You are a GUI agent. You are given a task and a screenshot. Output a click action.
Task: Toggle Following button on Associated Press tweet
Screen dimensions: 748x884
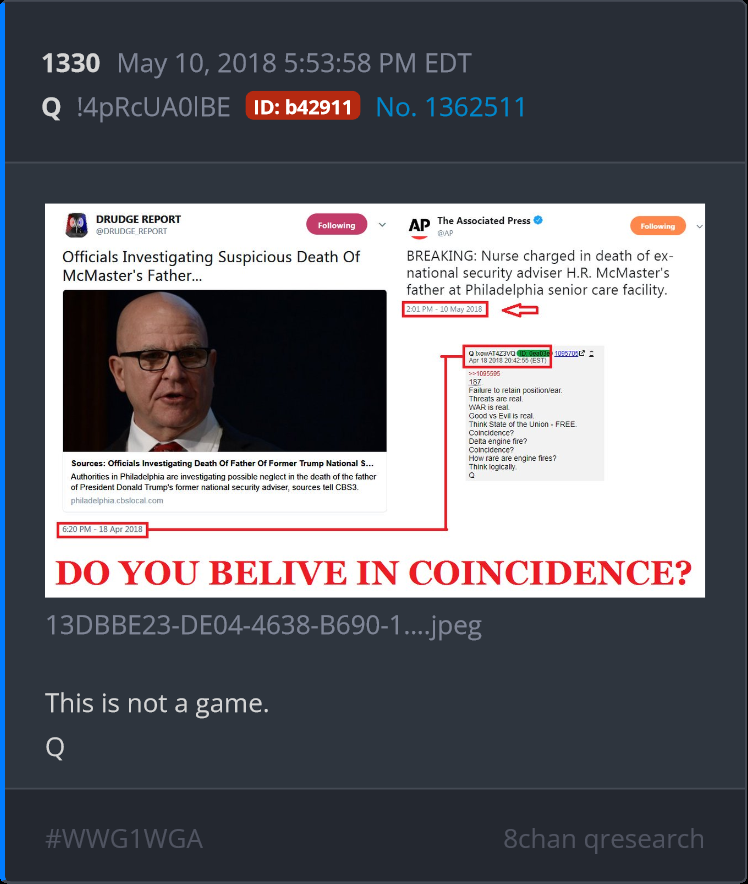[658, 226]
